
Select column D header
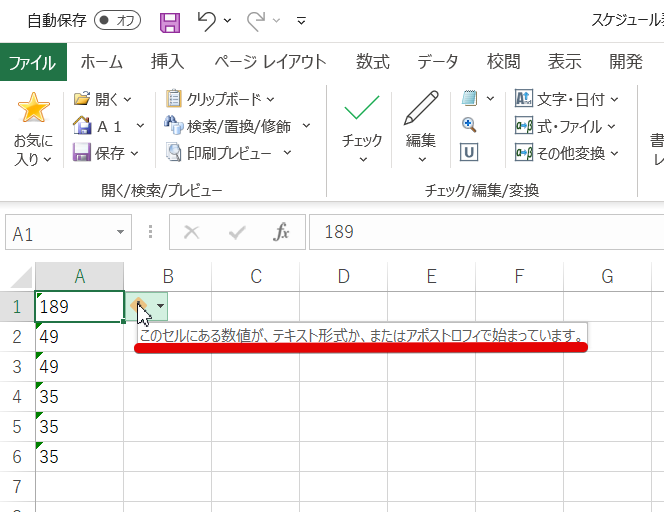click(343, 277)
